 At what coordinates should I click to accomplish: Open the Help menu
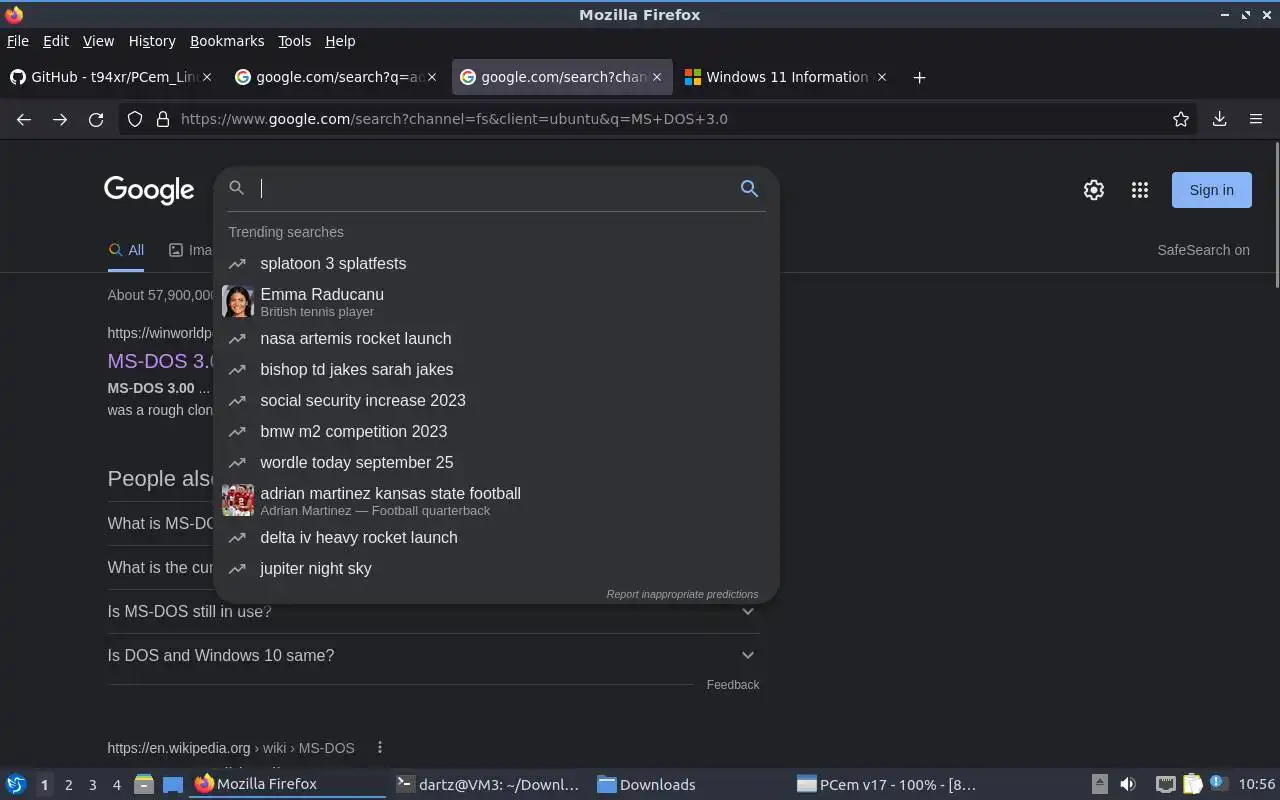click(x=340, y=41)
